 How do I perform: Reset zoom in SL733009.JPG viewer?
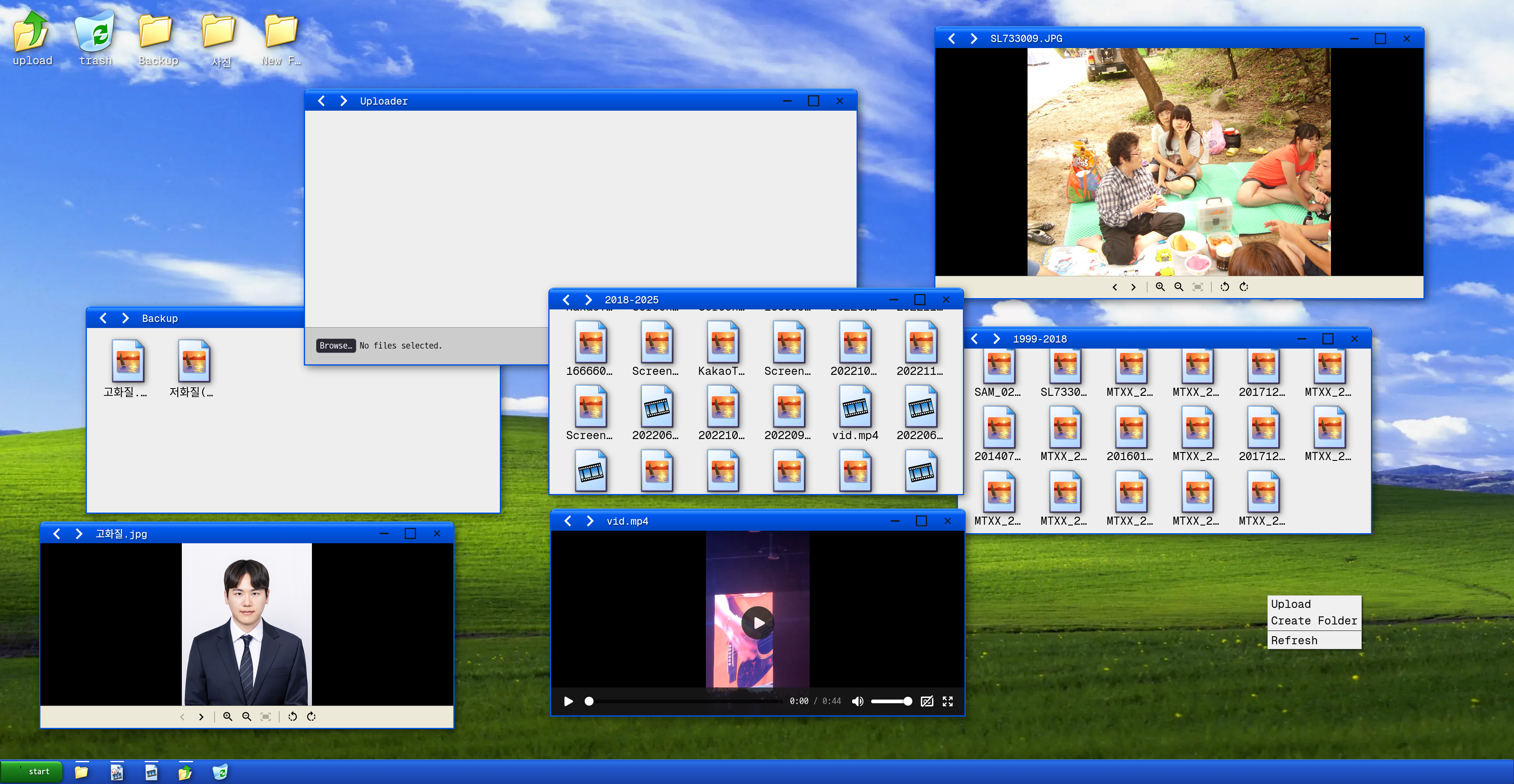point(1197,287)
